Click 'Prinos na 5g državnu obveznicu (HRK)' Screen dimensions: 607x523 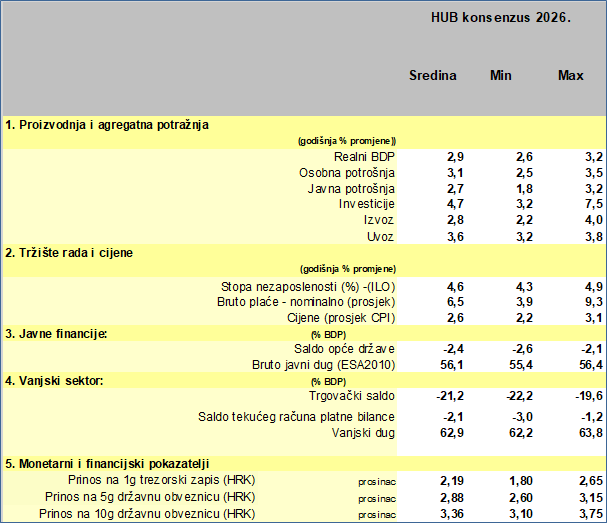point(150,497)
